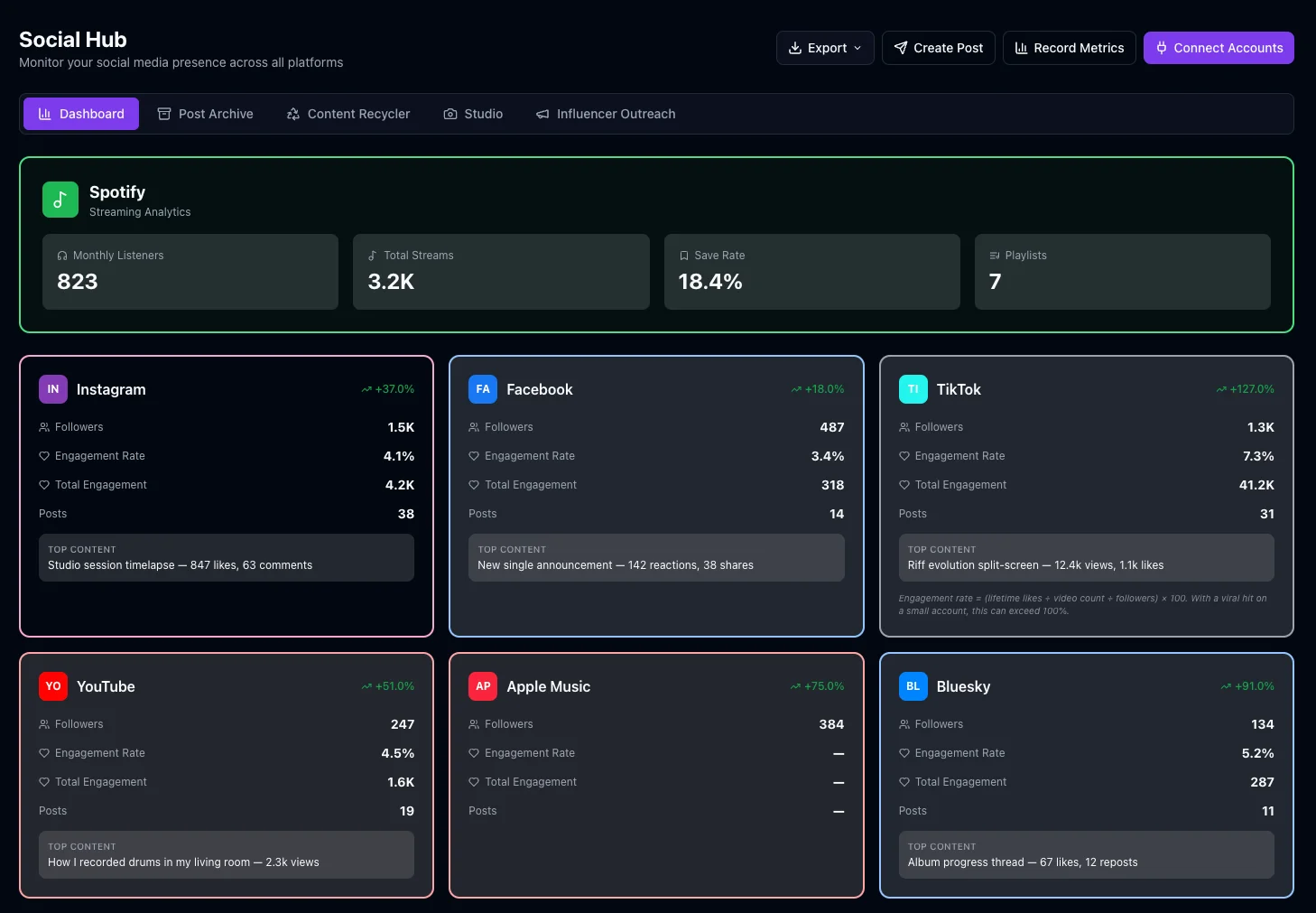The image size is (1316, 913).
Task: Open Instagram top content Studio session timelapse
Action: pyautogui.click(x=227, y=557)
